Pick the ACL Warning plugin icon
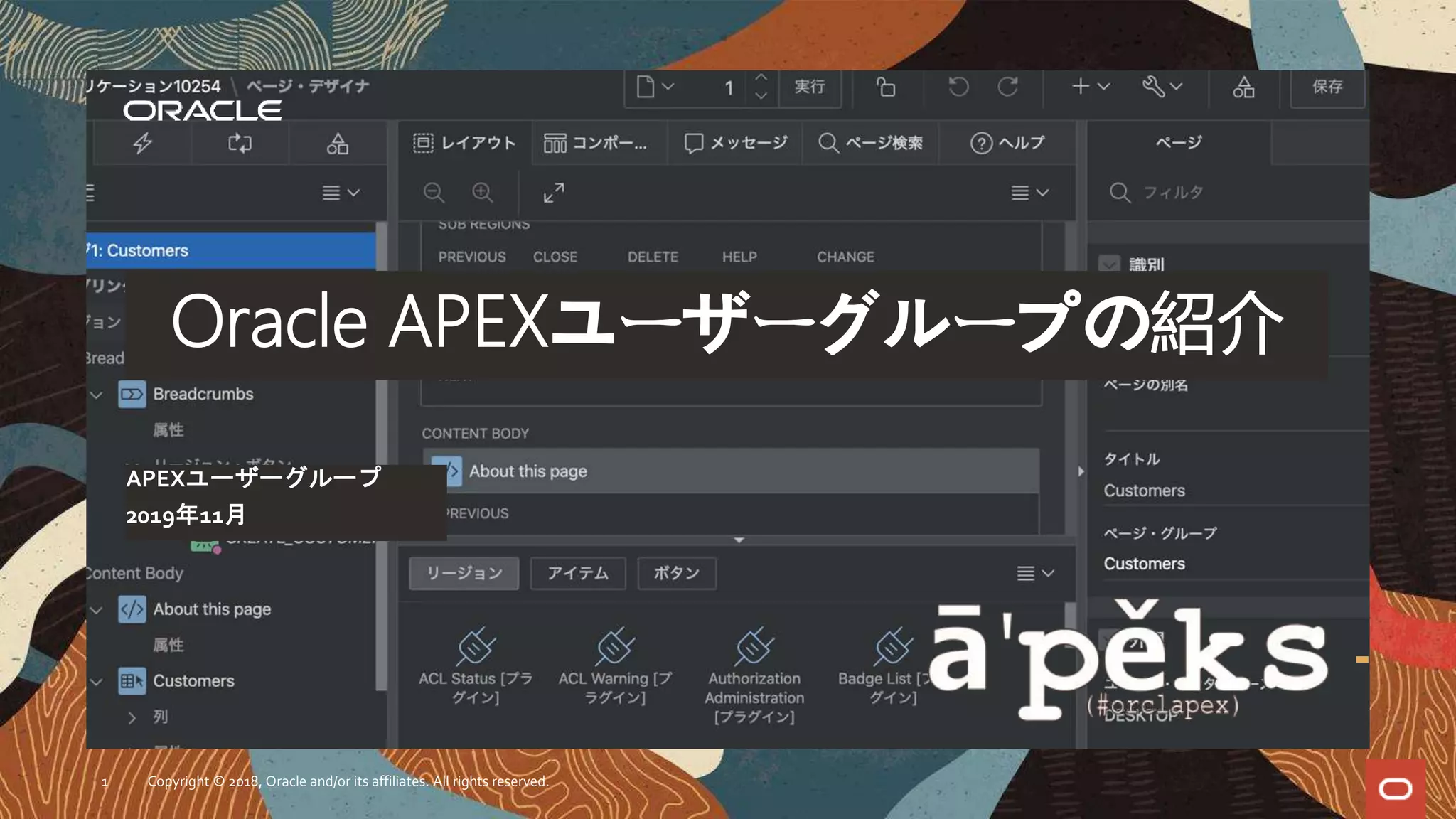The image size is (1456, 819). [615, 646]
